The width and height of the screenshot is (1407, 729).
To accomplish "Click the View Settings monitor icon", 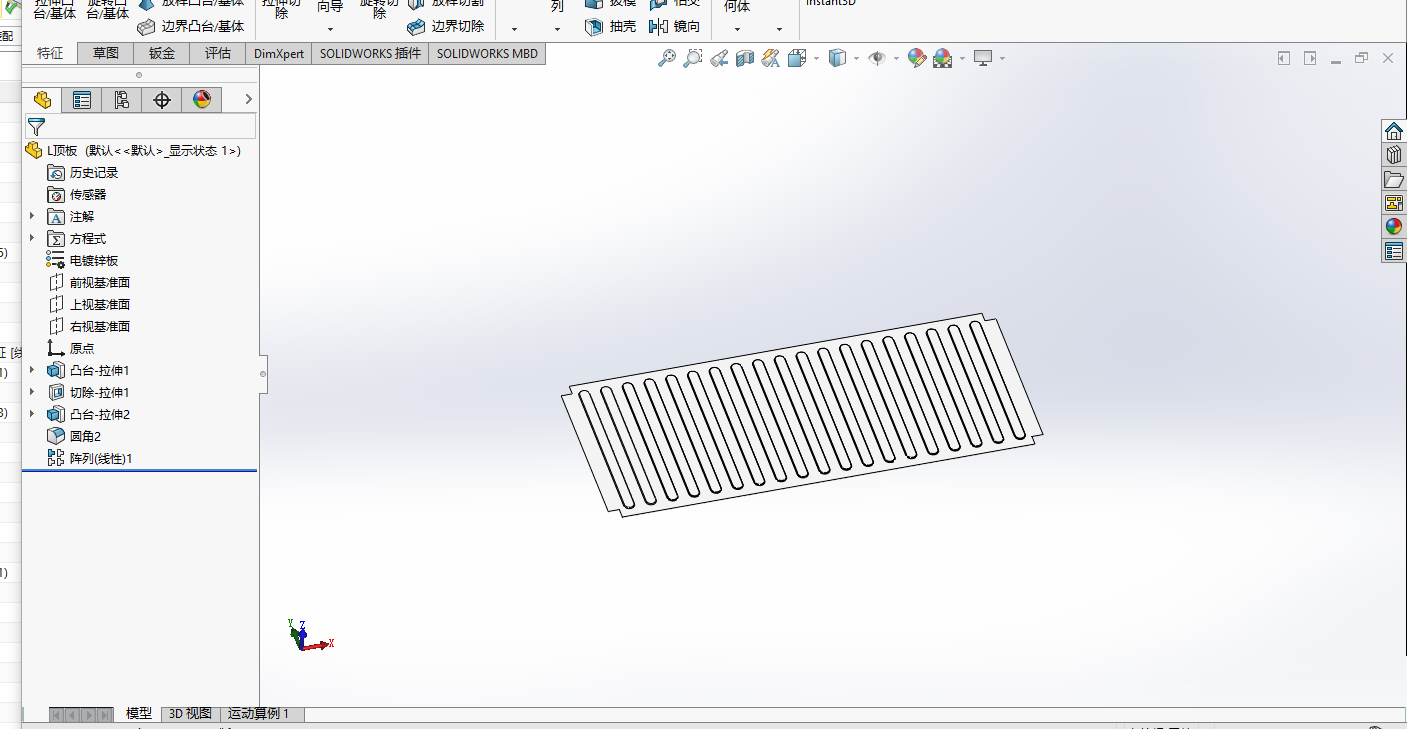I will pos(983,59).
